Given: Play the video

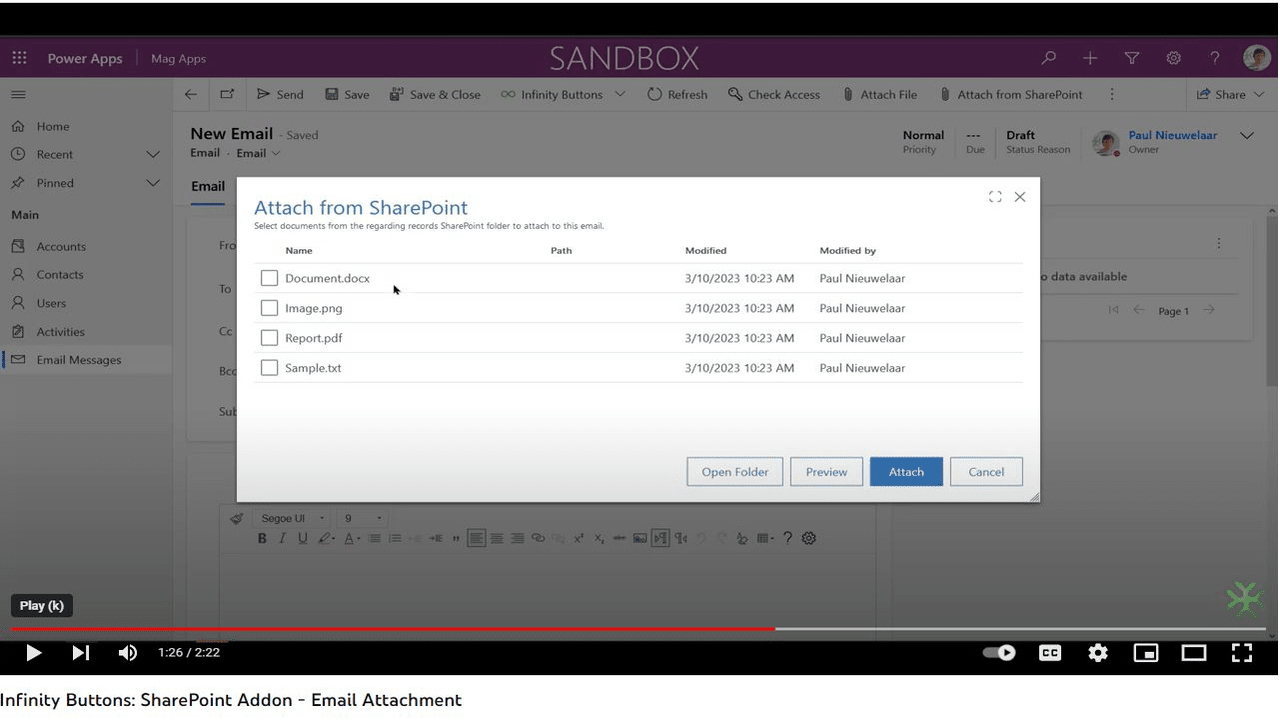Looking at the screenshot, I should coord(33,653).
